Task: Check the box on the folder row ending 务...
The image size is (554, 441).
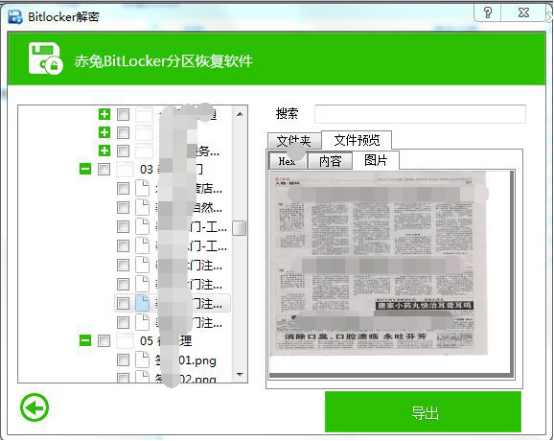Action: point(123,151)
